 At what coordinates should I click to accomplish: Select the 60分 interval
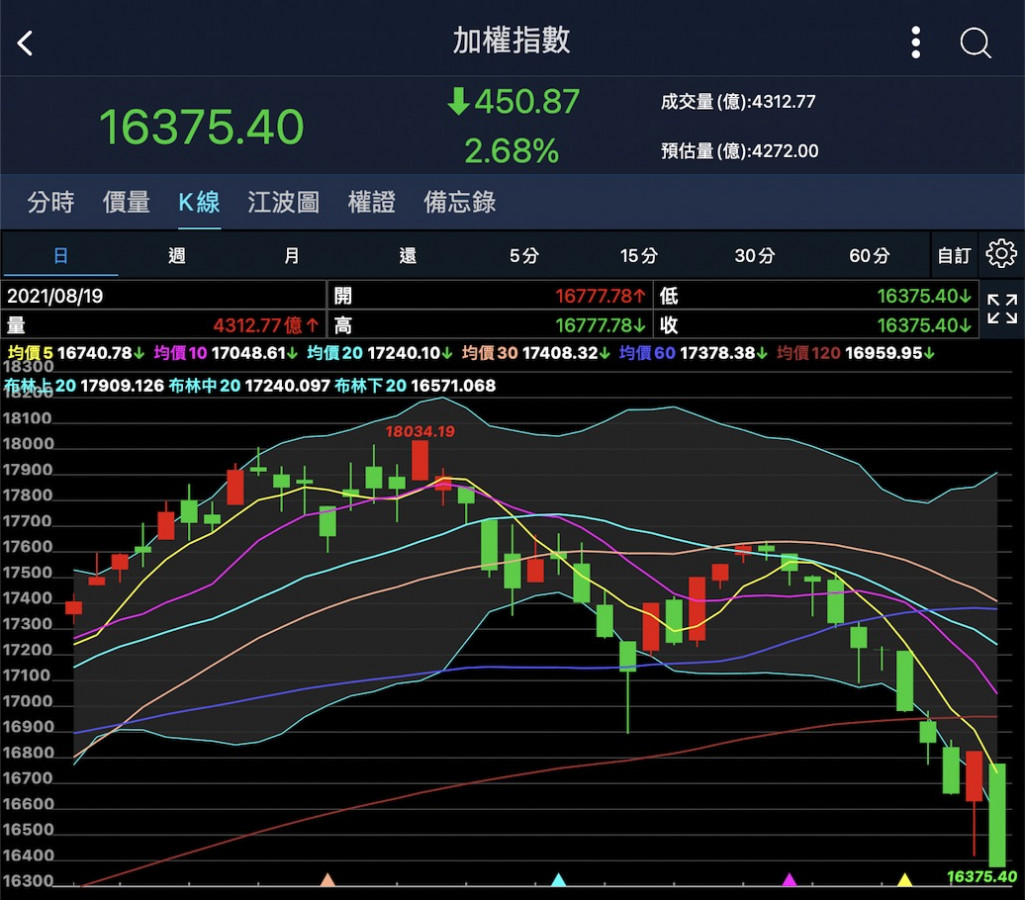(x=869, y=256)
